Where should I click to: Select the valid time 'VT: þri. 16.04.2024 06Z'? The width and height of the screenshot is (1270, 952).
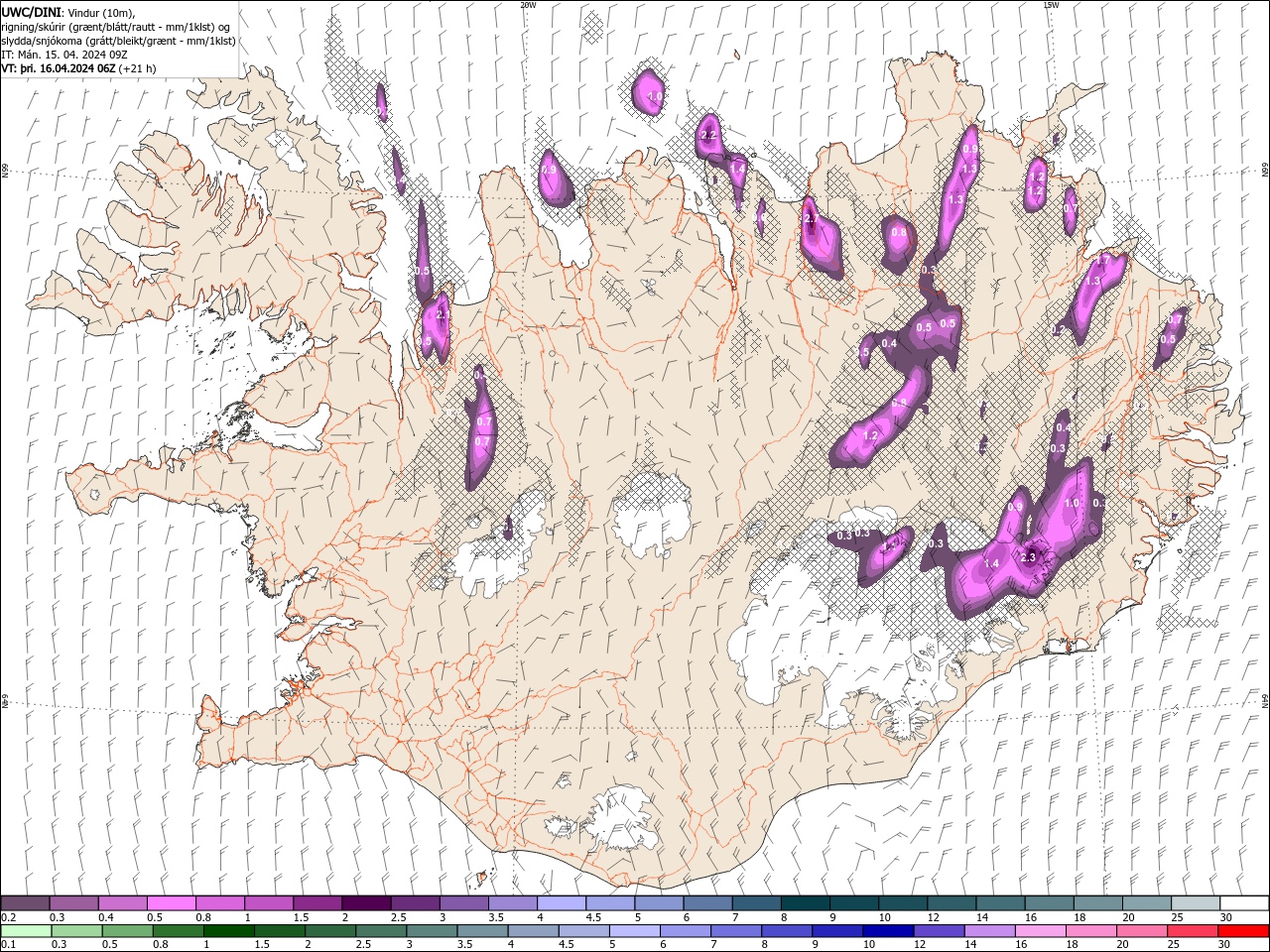coord(58,68)
